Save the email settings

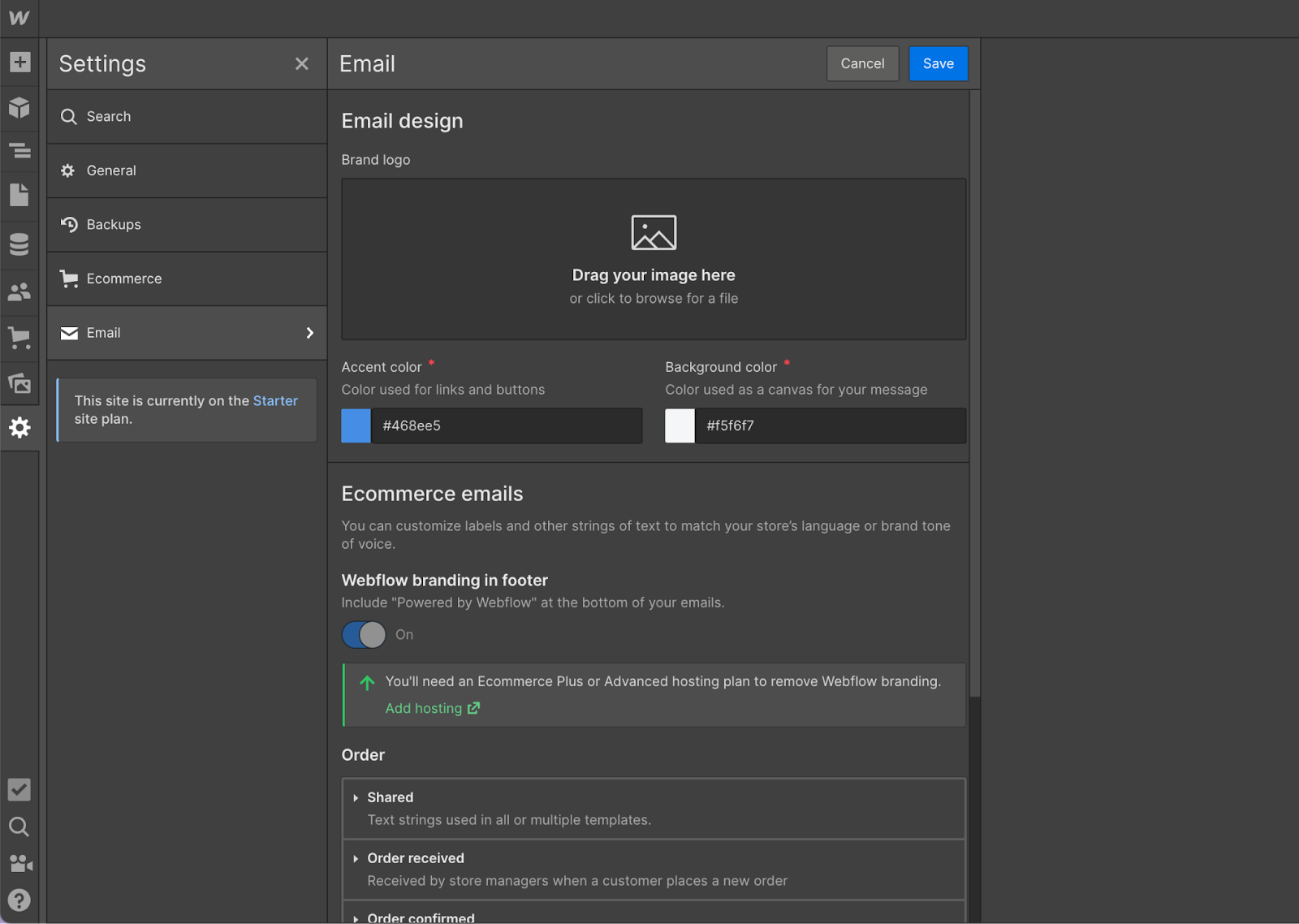click(x=938, y=63)
